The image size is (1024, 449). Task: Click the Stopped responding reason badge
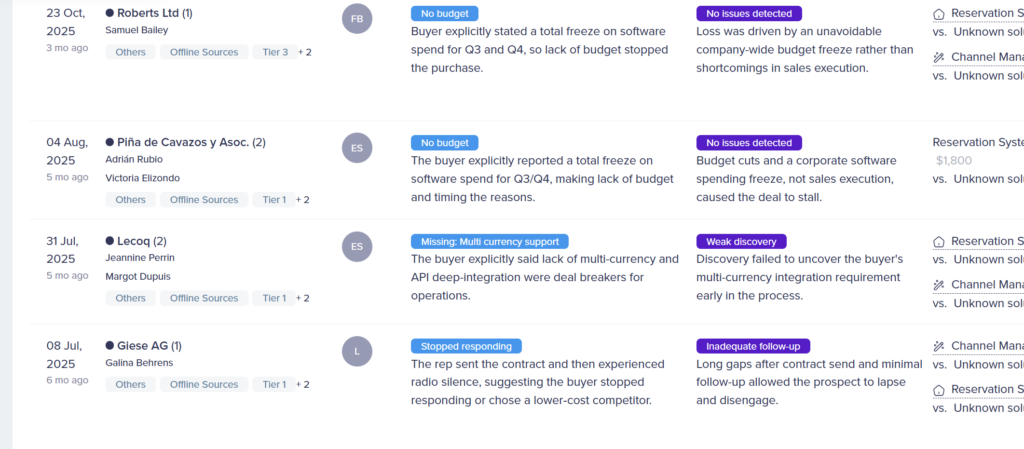tap(466, 346)
